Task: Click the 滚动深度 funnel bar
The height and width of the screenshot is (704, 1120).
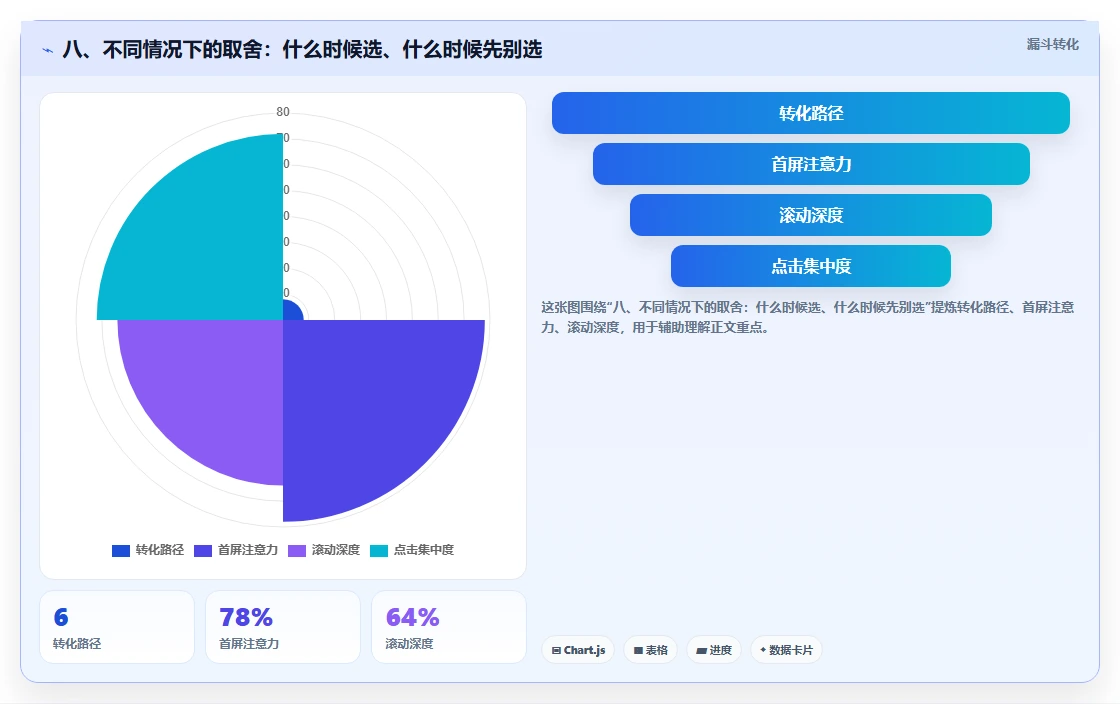Action: (x=811, y=215)
